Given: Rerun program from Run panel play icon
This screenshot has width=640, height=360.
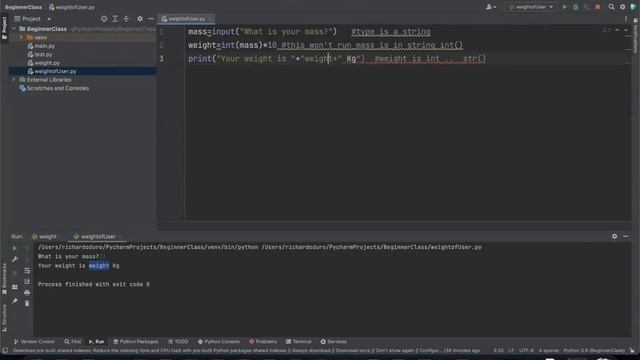Looking at the screenshot, I should [x=15, y=248].
